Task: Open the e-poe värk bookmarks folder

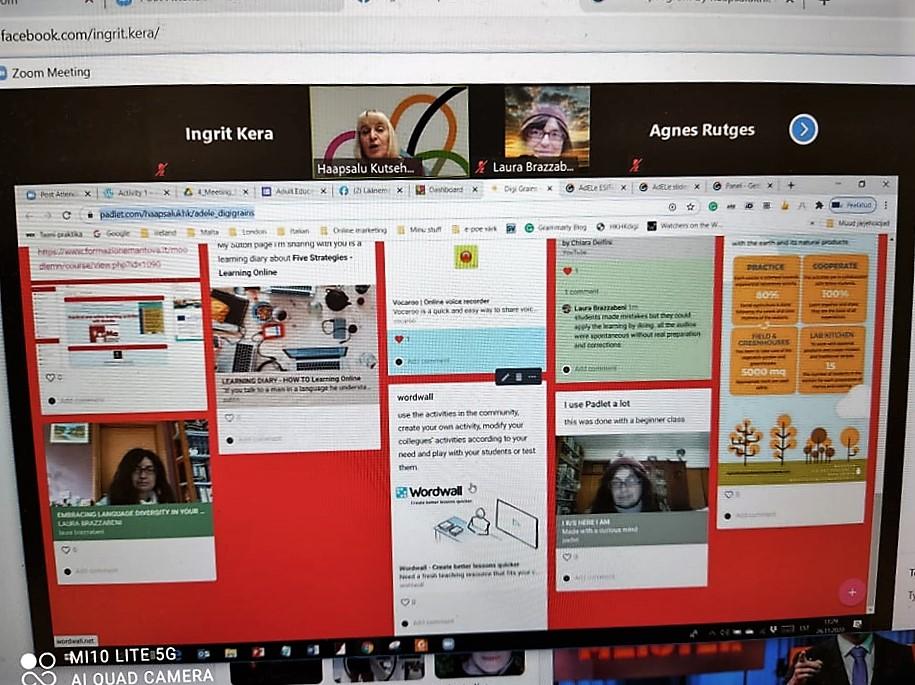Action: tap(474, 229)
